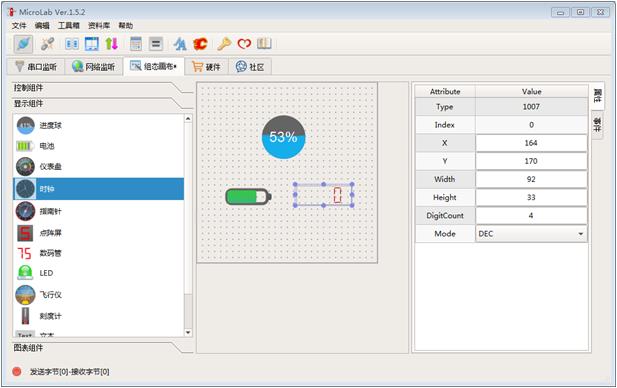Switch to the 硬件 tab
The width and height of the screenshot is (617, 388).
tap(207, 67)
